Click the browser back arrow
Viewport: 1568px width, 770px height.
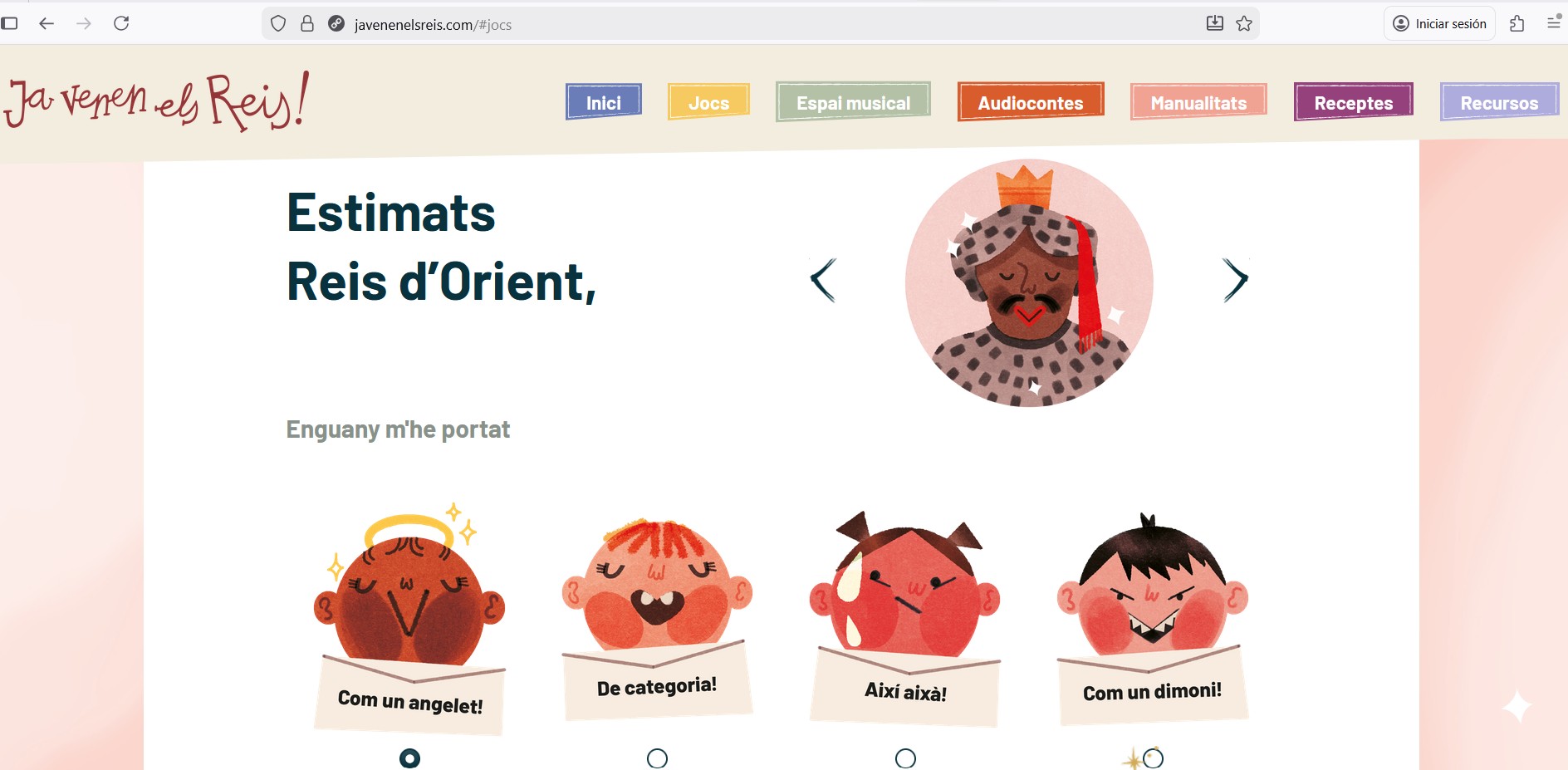click(47, 23)
